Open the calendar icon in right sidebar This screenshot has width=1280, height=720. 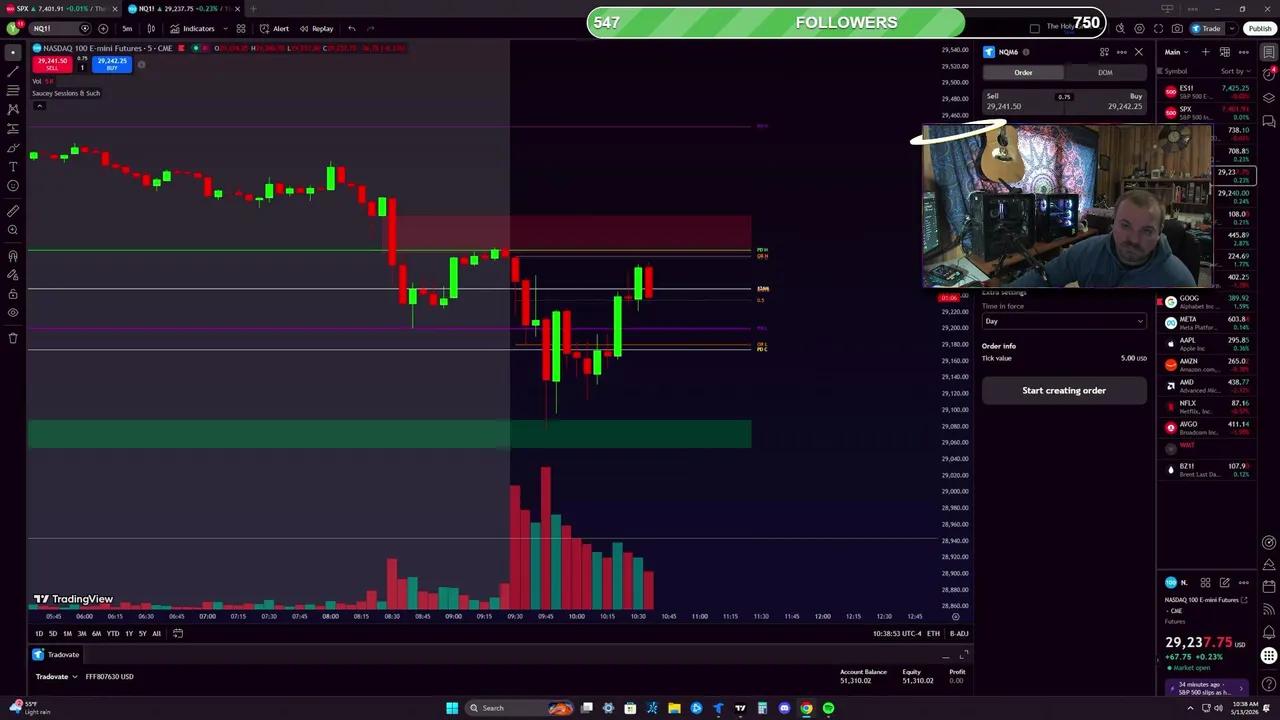point(1269,585)
